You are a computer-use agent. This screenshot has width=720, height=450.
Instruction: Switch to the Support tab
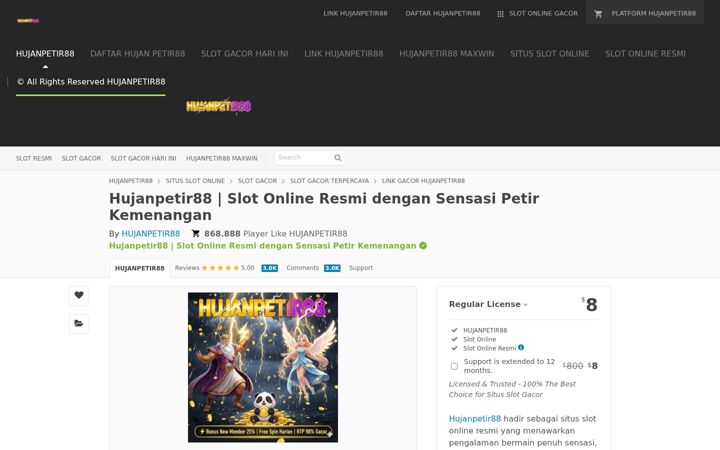[361, 268]
